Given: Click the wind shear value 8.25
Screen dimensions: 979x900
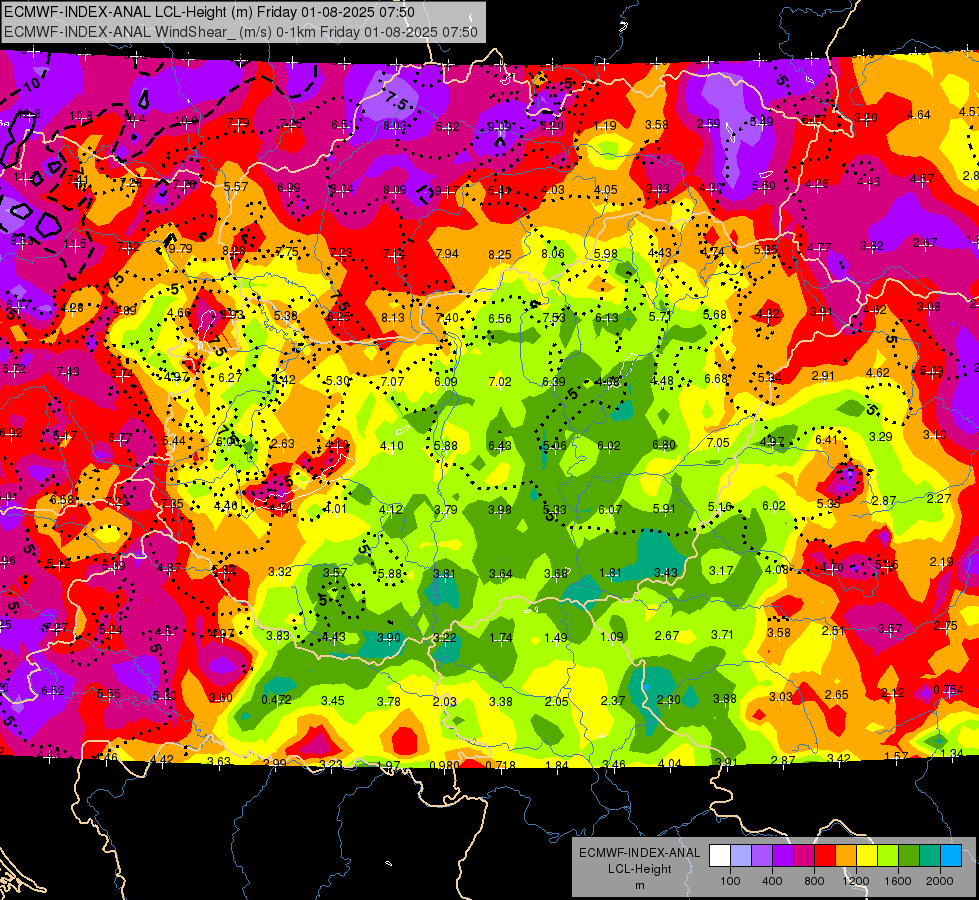Looking at the screenshot, I should coord(499,254).
